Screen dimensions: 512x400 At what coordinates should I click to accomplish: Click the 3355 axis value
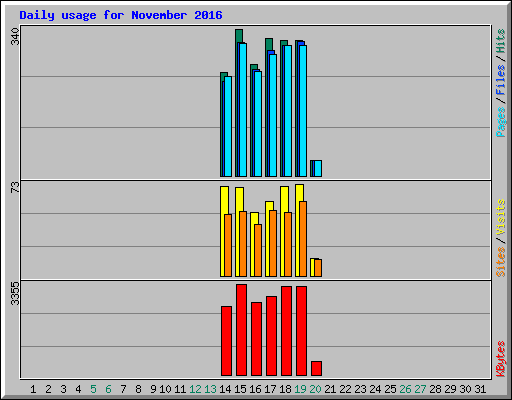[15, 294]
